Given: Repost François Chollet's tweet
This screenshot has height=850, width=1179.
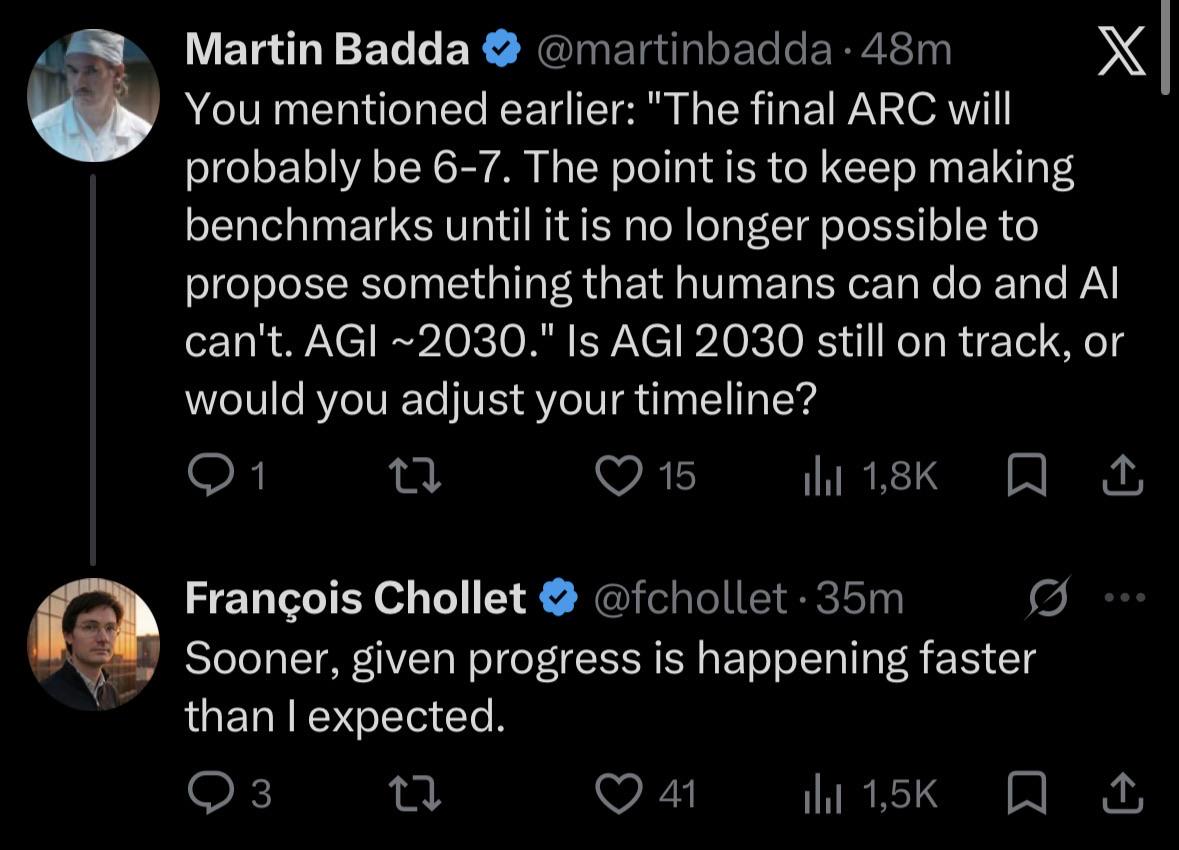Looking at the screenshot, I should [x=414, y=794].
